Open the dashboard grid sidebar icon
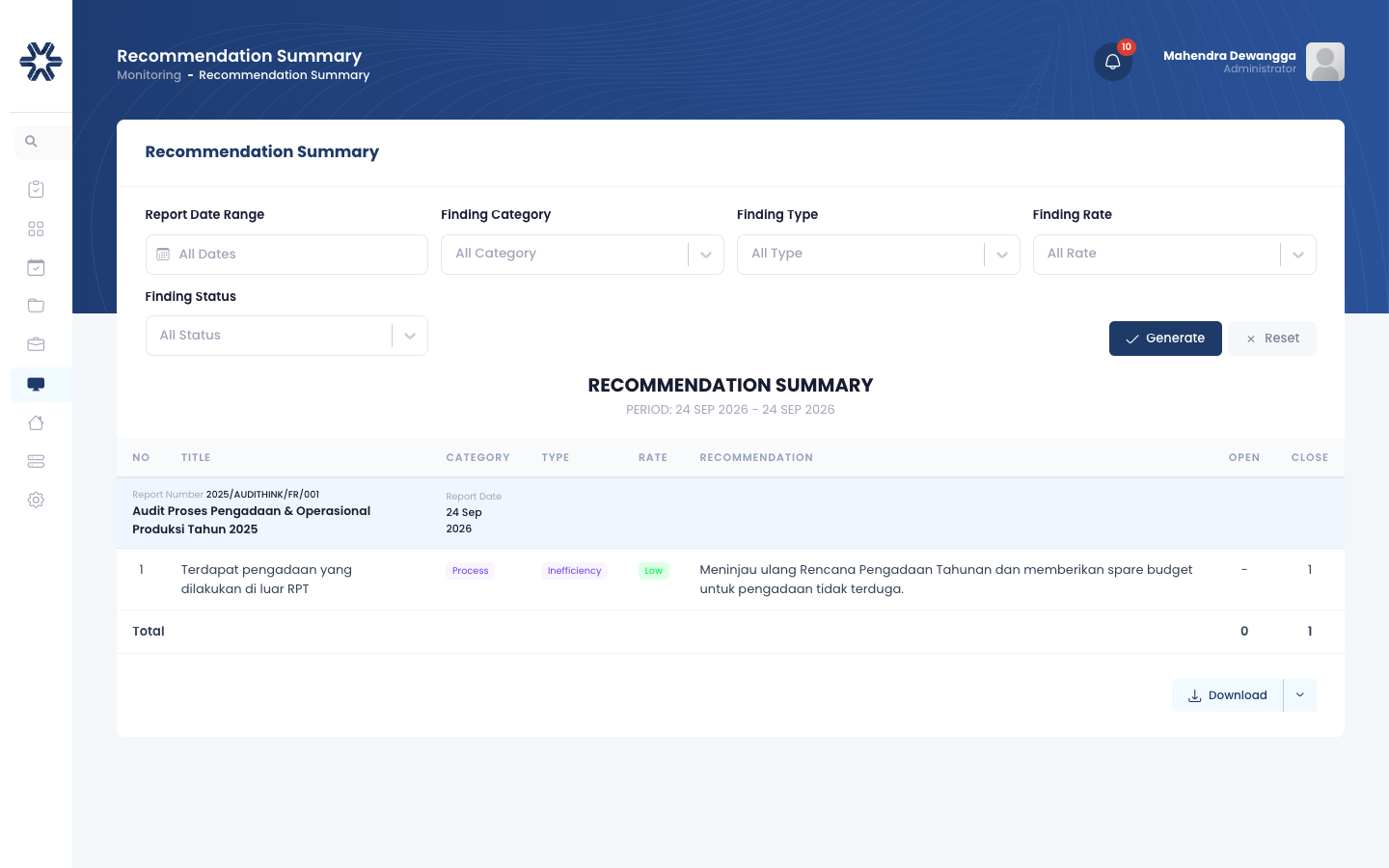Viewport: 1389px width, 868px height. (x=36, y=229)
